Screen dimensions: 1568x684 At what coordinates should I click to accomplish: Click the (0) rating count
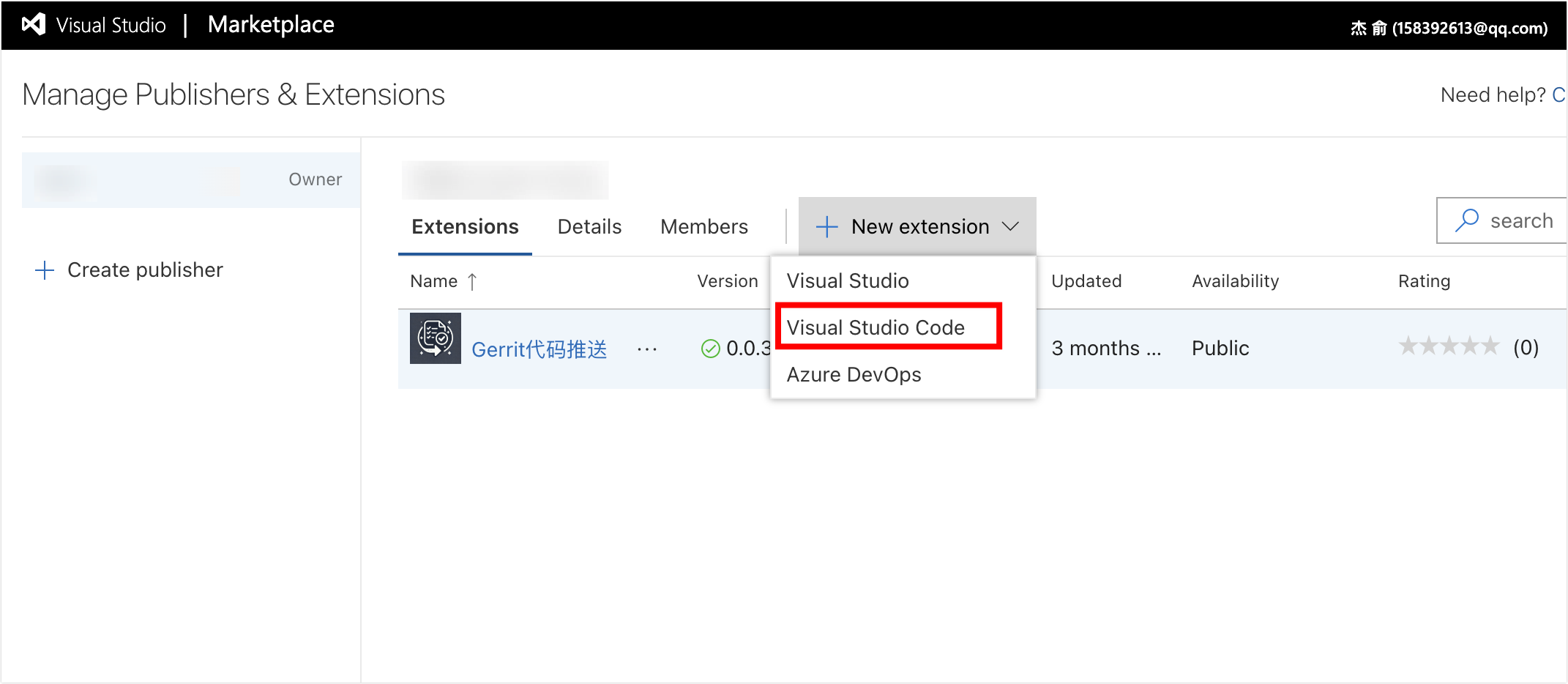coord(1526,348)
